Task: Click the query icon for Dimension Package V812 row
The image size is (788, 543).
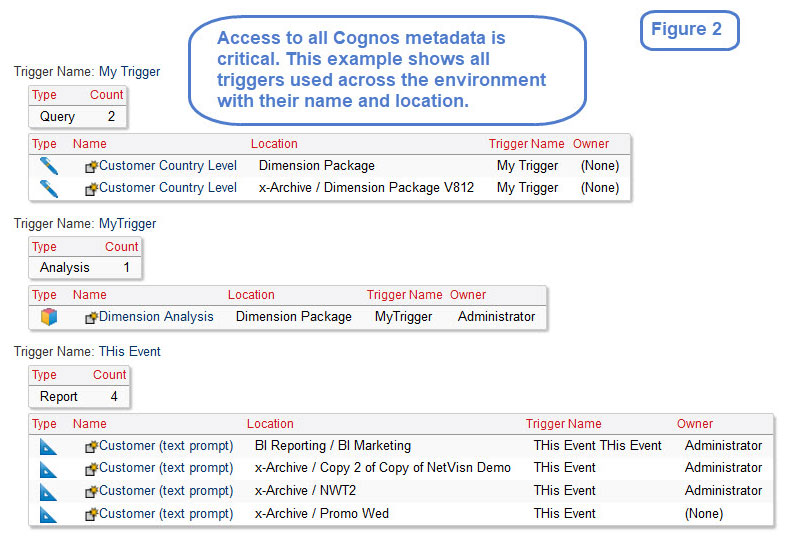Action: click(x=49, y=189)
